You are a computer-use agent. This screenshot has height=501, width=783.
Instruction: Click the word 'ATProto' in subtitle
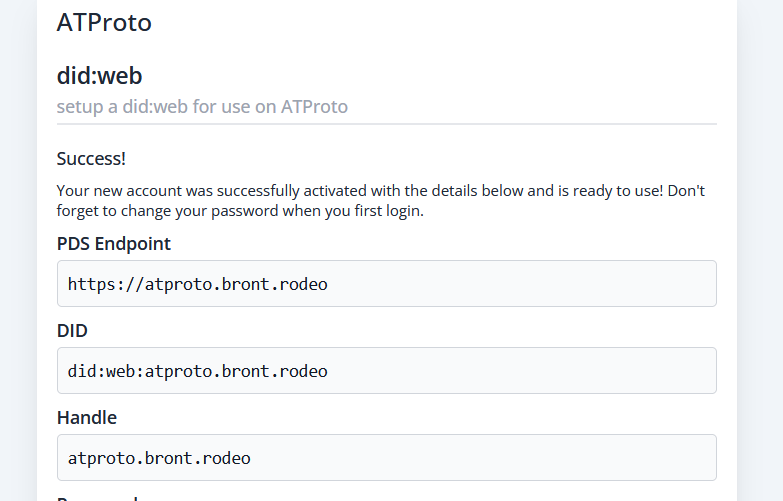(x=314, y=106)
